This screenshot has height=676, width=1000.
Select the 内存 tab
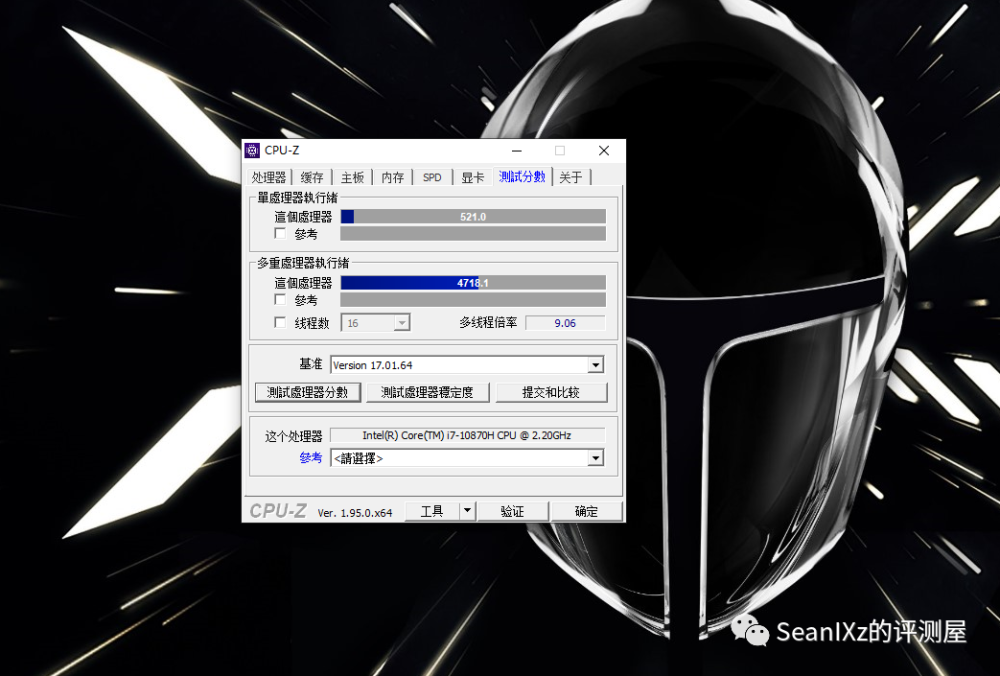(392, 177)
